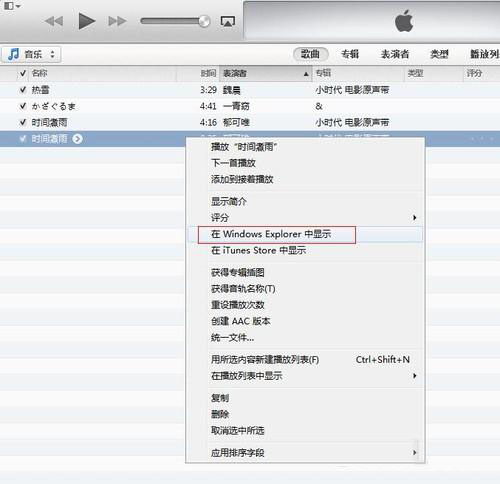Open the 音乐 library selector dropdown
Screen dimensions: 500x484
(31, 54)
